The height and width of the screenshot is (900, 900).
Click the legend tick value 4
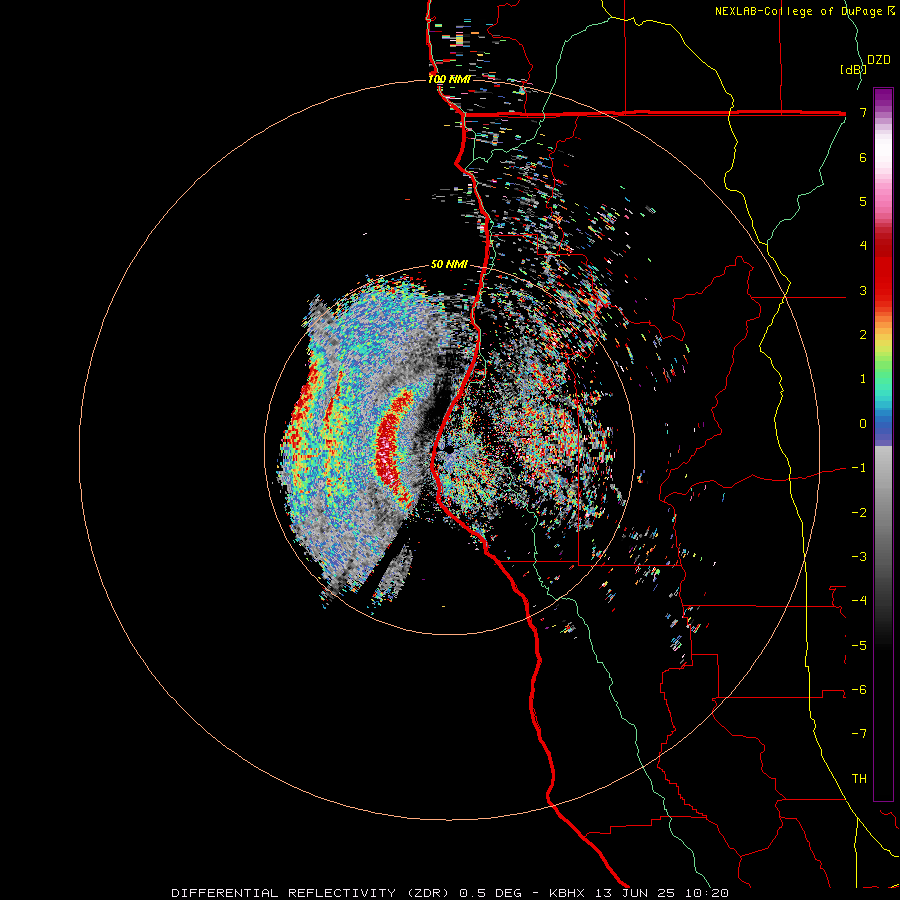863,246
